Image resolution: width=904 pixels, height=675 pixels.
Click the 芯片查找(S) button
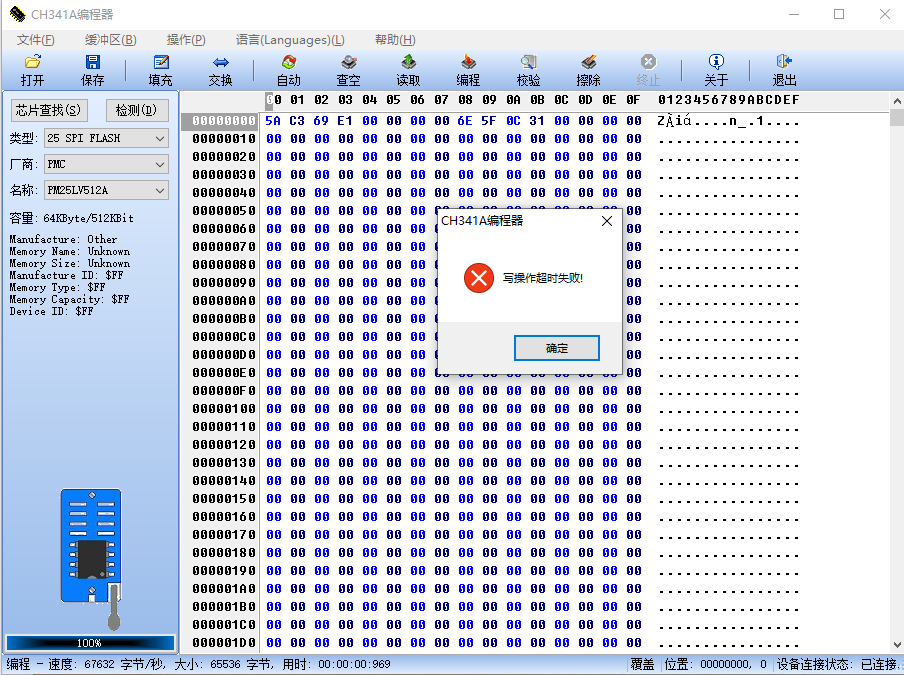tap(49, 110)
